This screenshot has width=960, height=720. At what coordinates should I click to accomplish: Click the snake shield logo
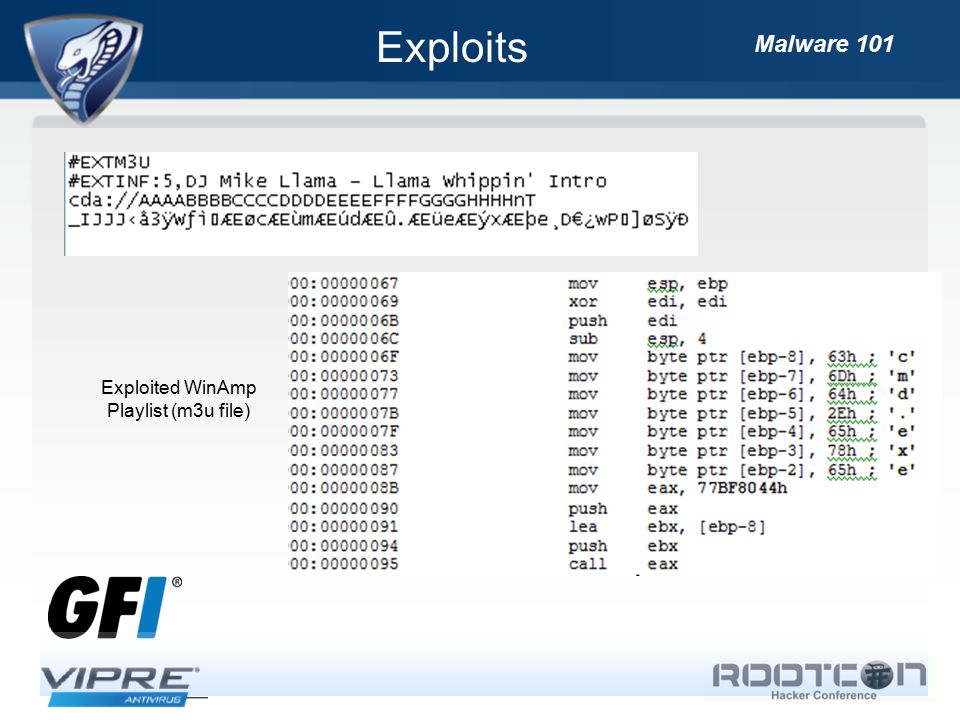pyautogui.click(x=83, y=67)
